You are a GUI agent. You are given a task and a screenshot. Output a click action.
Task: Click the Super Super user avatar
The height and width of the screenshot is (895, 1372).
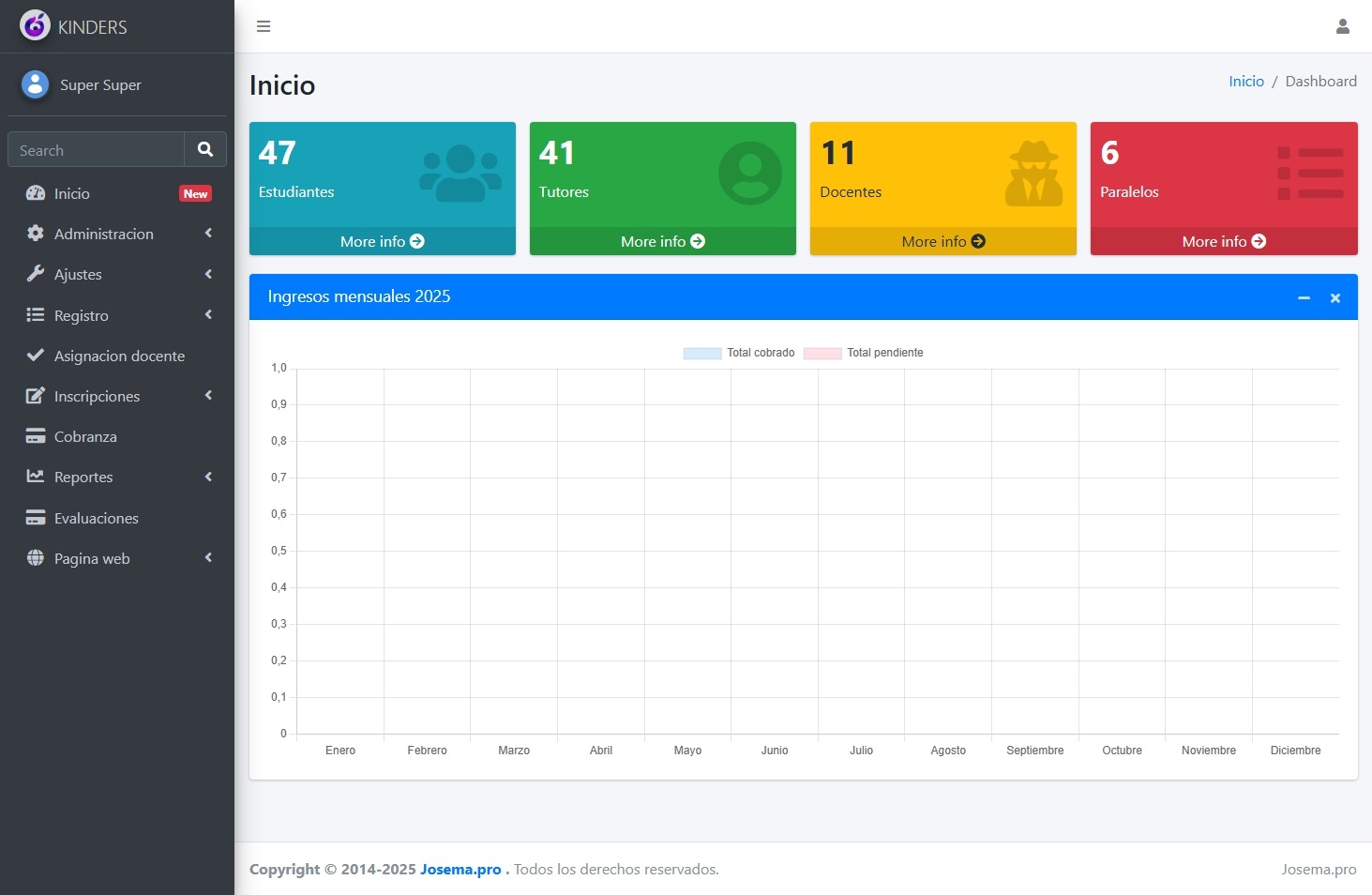click(x=35, y=84)
